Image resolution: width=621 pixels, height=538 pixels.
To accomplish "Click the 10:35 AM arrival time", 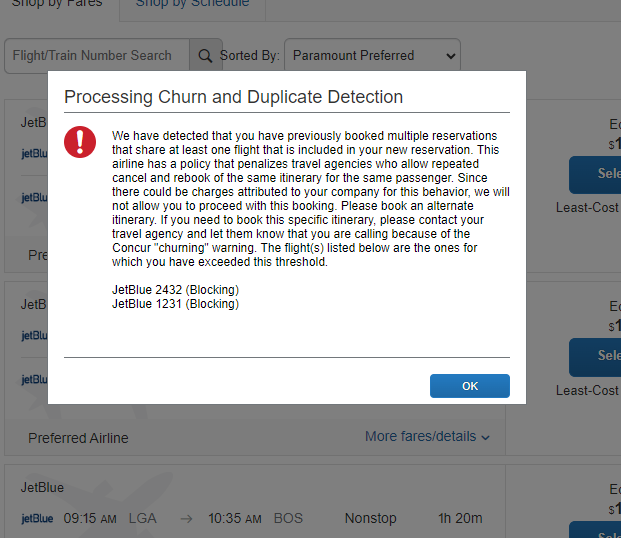I will point(235,518).
